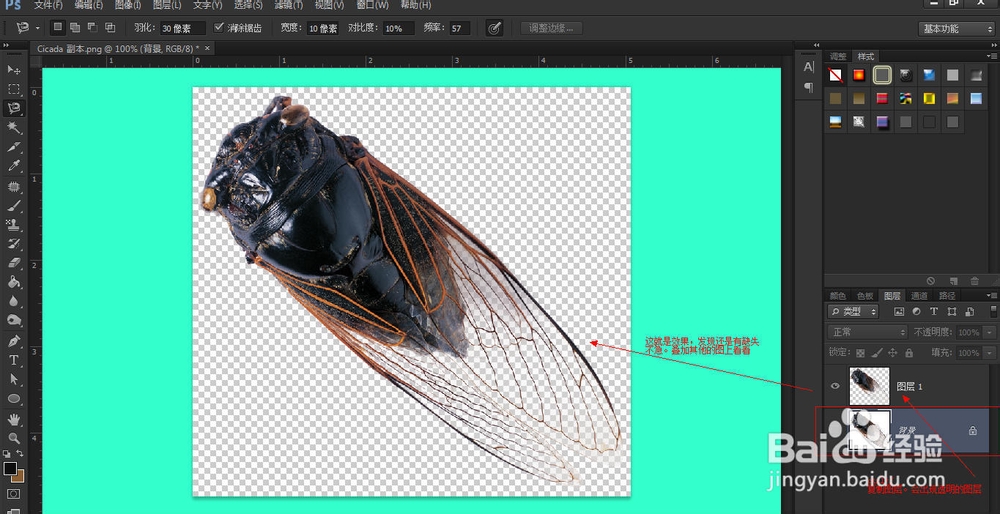
Task: Select the Blur (water drop) tool
Action: pos(13,302)
